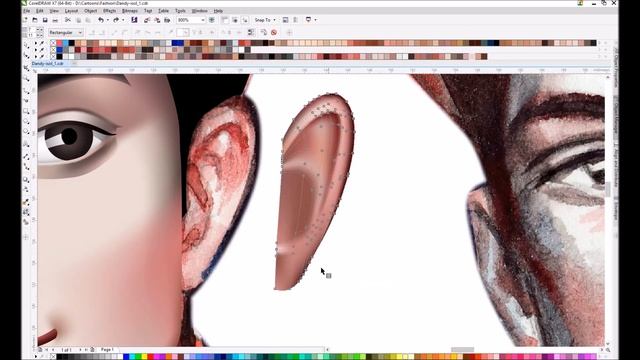Select the Artistic Media tool
The width and height of the screenshot is (640, 360).
tap(26, 100)
